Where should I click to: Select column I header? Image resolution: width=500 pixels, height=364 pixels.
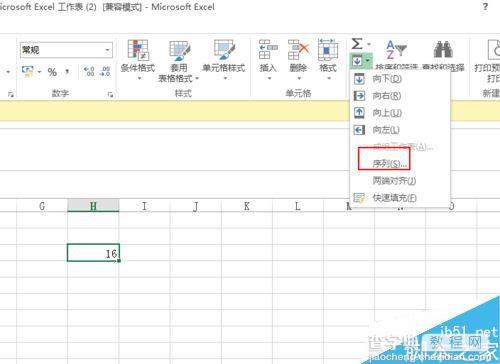[x=144, y=206]
